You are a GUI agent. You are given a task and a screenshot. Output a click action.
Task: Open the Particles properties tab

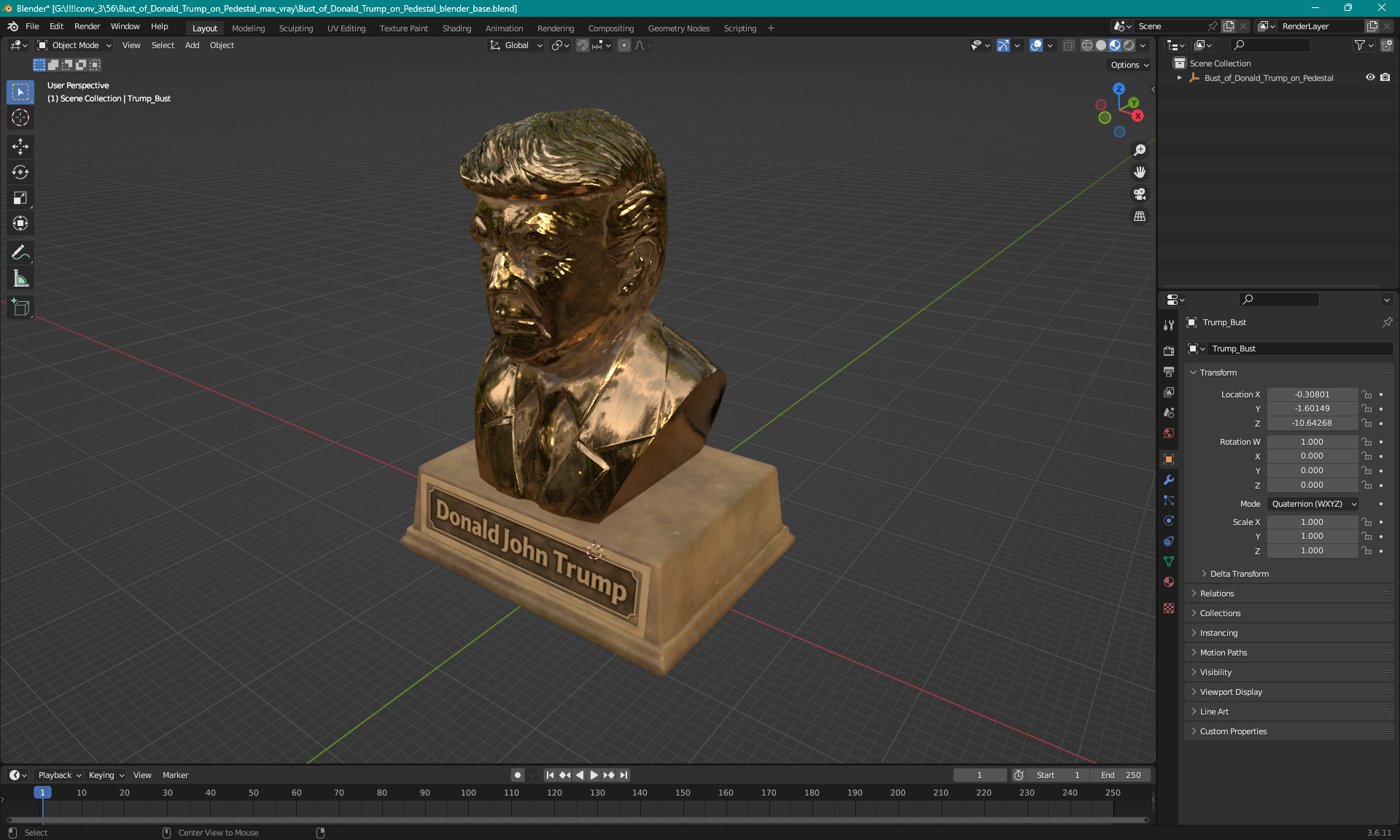pos(1169,500)
